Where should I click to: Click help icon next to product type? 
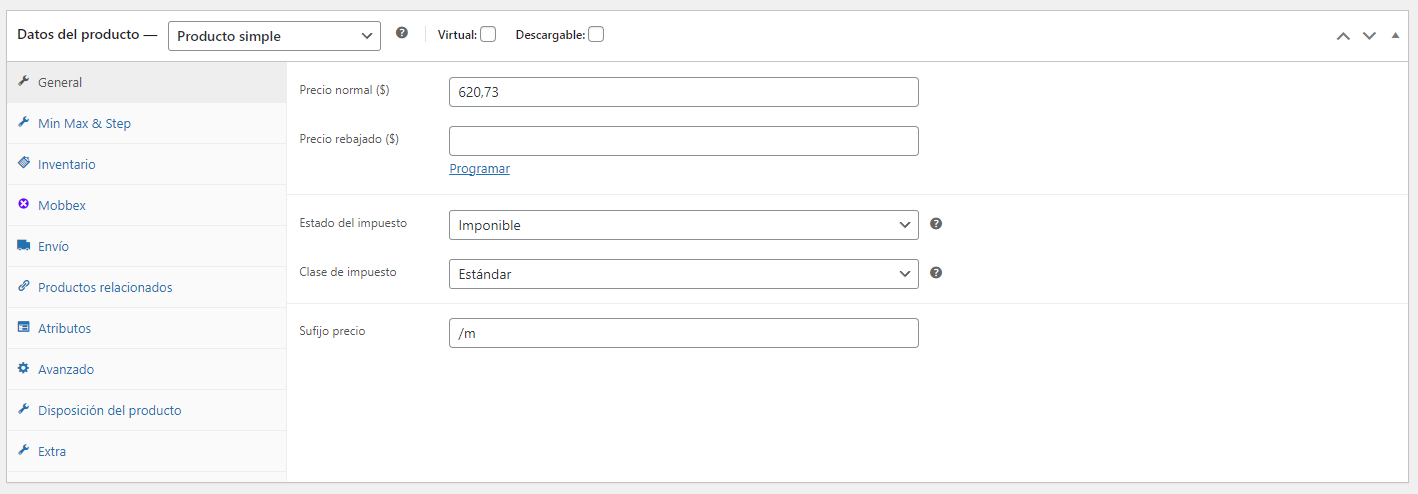click(x=402, y=33)
